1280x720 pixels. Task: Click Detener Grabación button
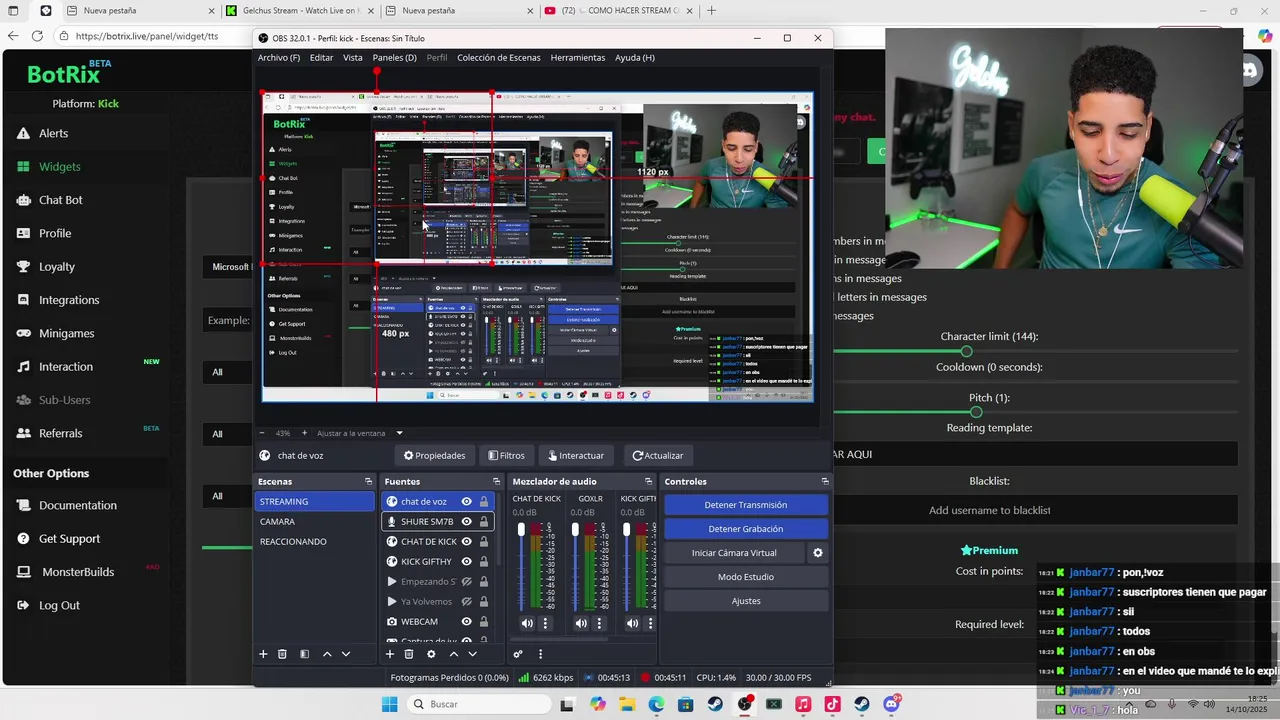(746, 529)
